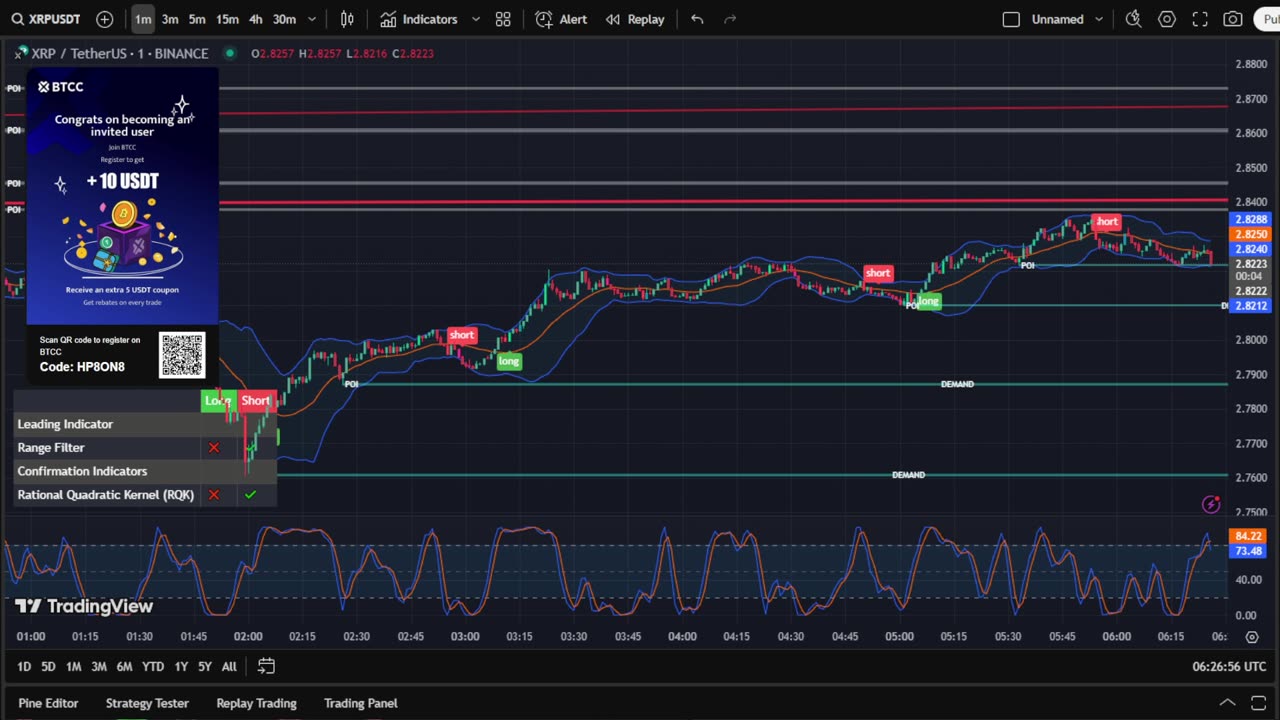Click the green market status dot
The image size is (1280, 720).
(230, 53)
